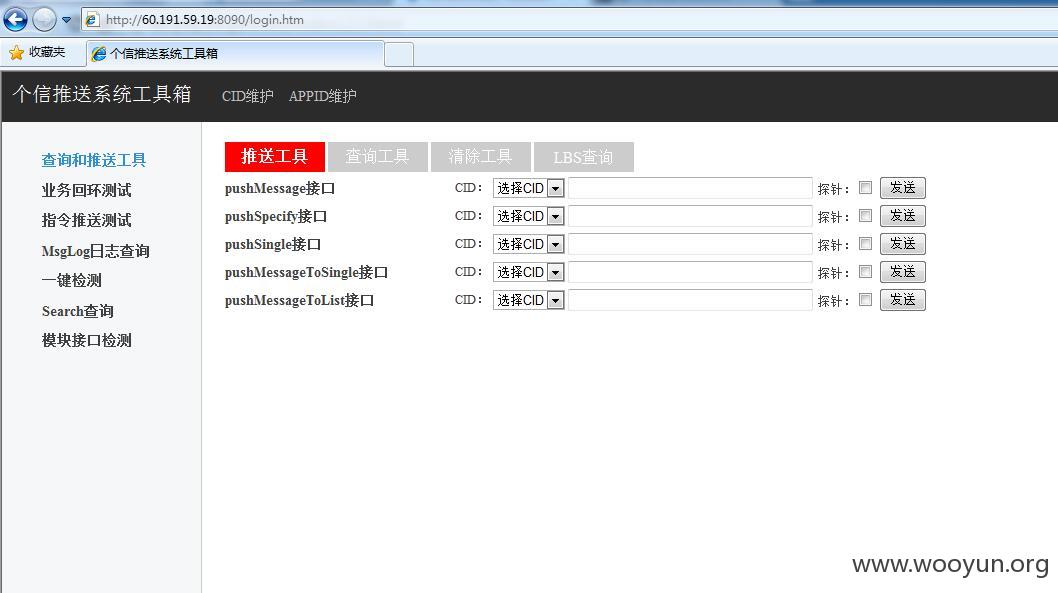The height and width of the screenshot is (593, 1058).
Task: Select the 个信推送系统工具箱 browser tab
Action: (235, 53)
